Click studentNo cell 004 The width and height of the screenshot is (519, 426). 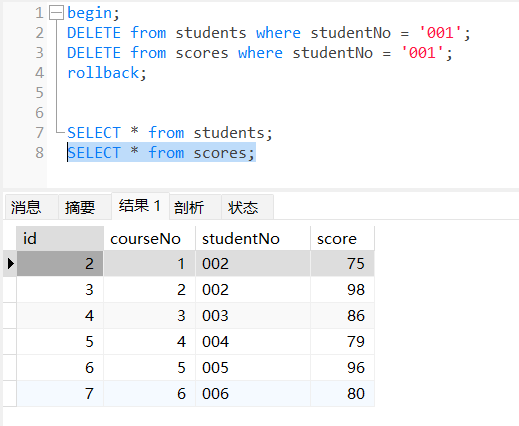tap(253, 342)
